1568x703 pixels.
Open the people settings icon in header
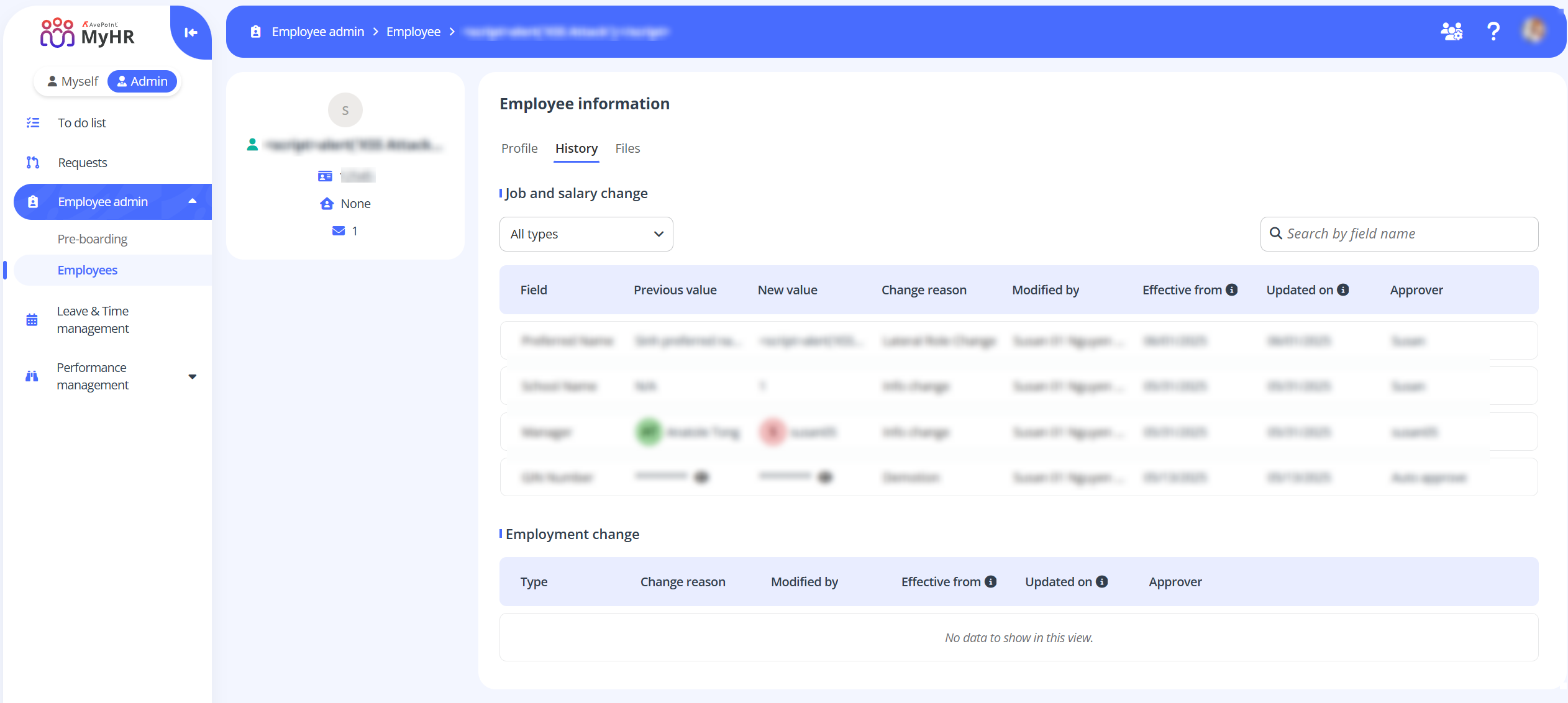click(x=1451, y=31)
